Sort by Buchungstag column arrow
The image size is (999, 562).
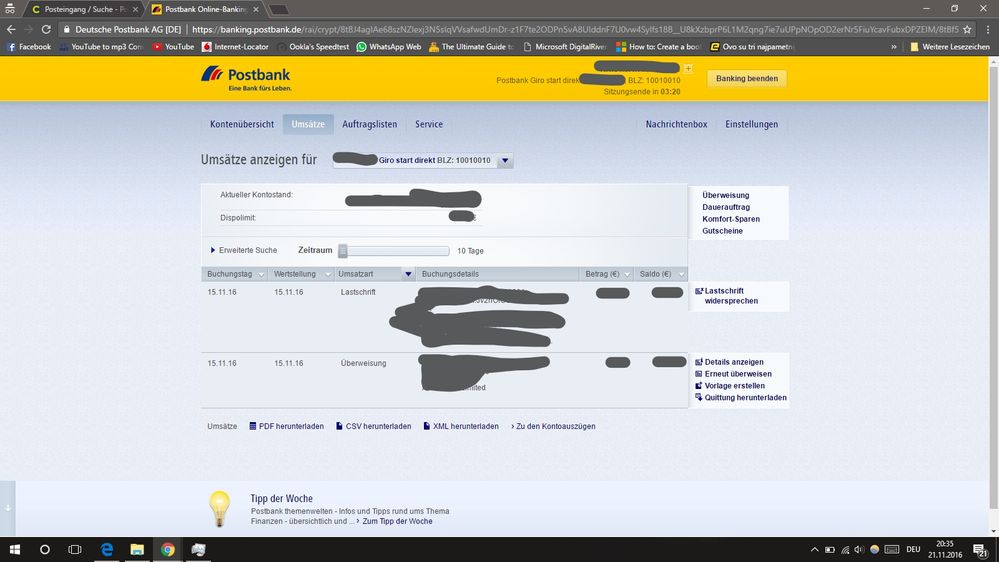click(261, 275)
